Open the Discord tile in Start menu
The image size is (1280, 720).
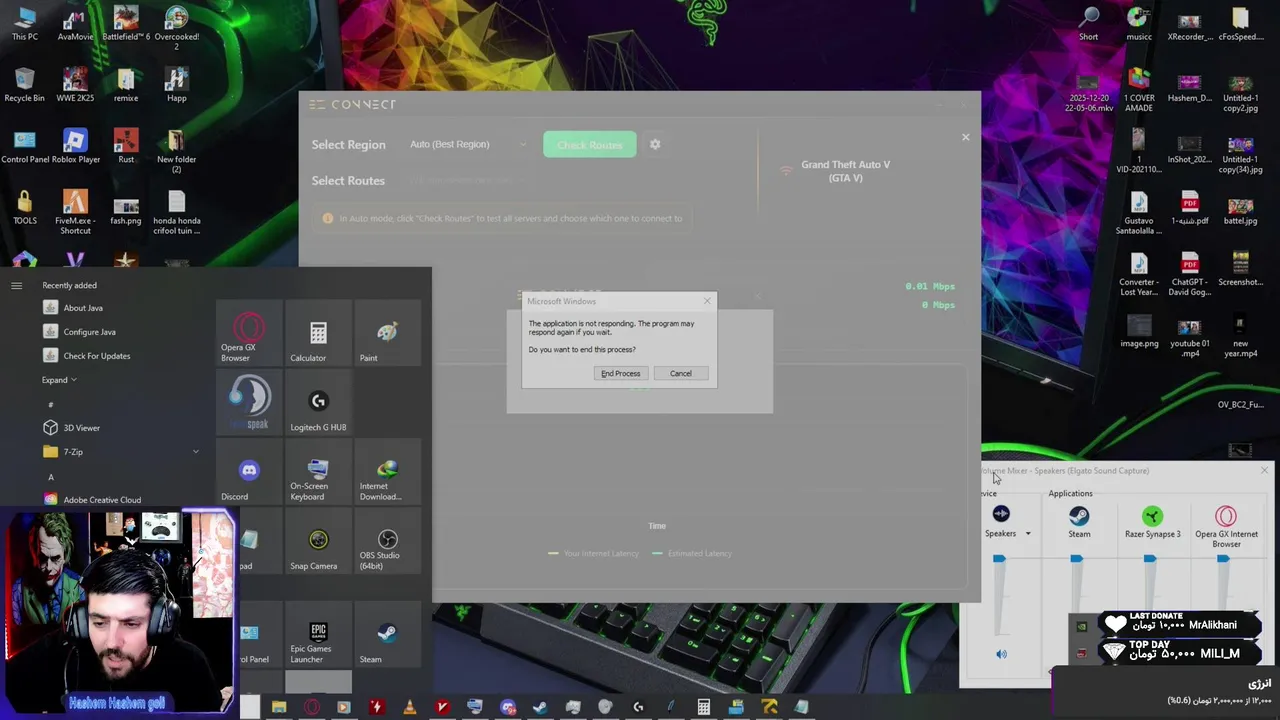(x=249, y=471)
